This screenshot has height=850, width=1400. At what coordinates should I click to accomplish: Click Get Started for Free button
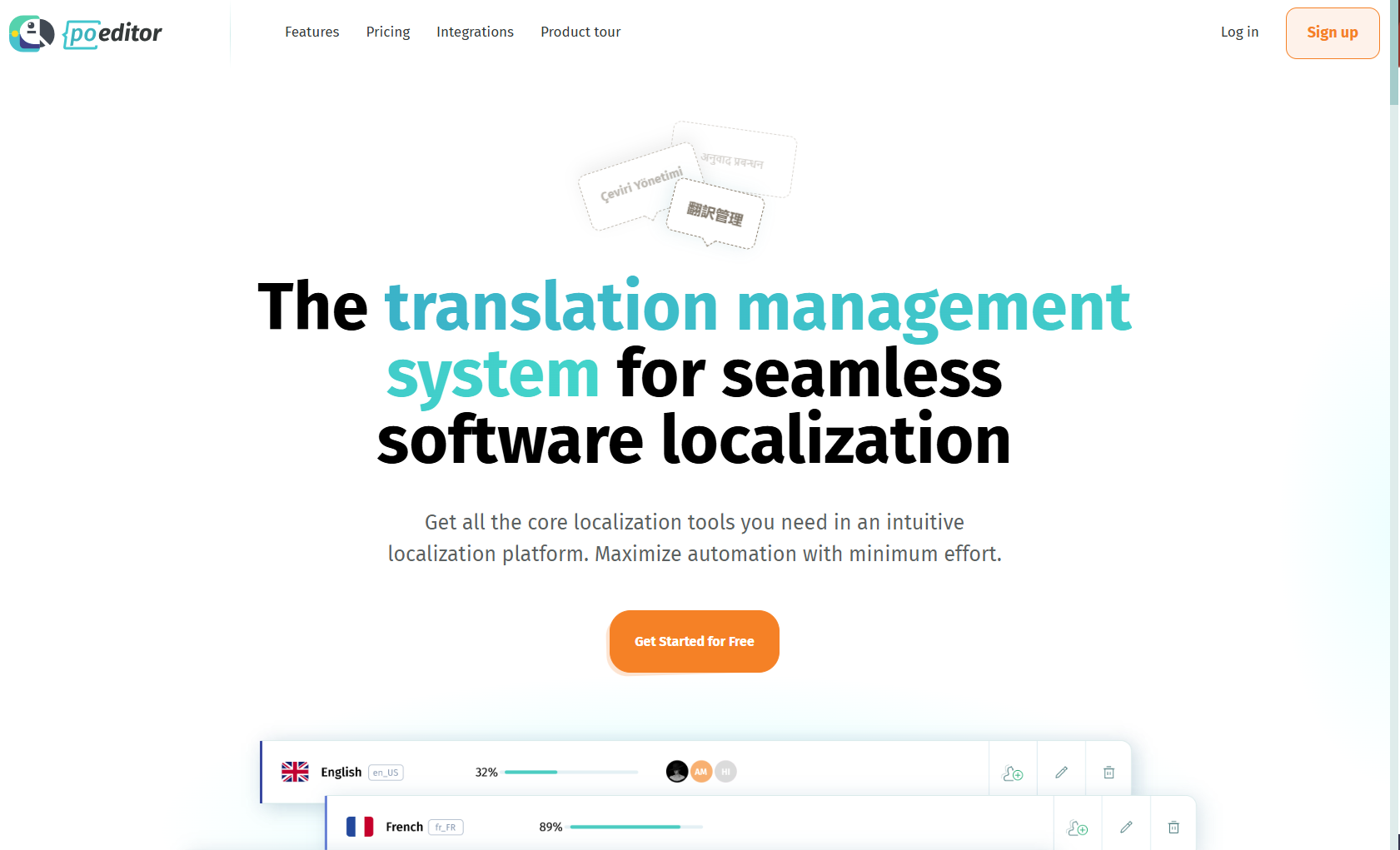[x=695, y=641]
